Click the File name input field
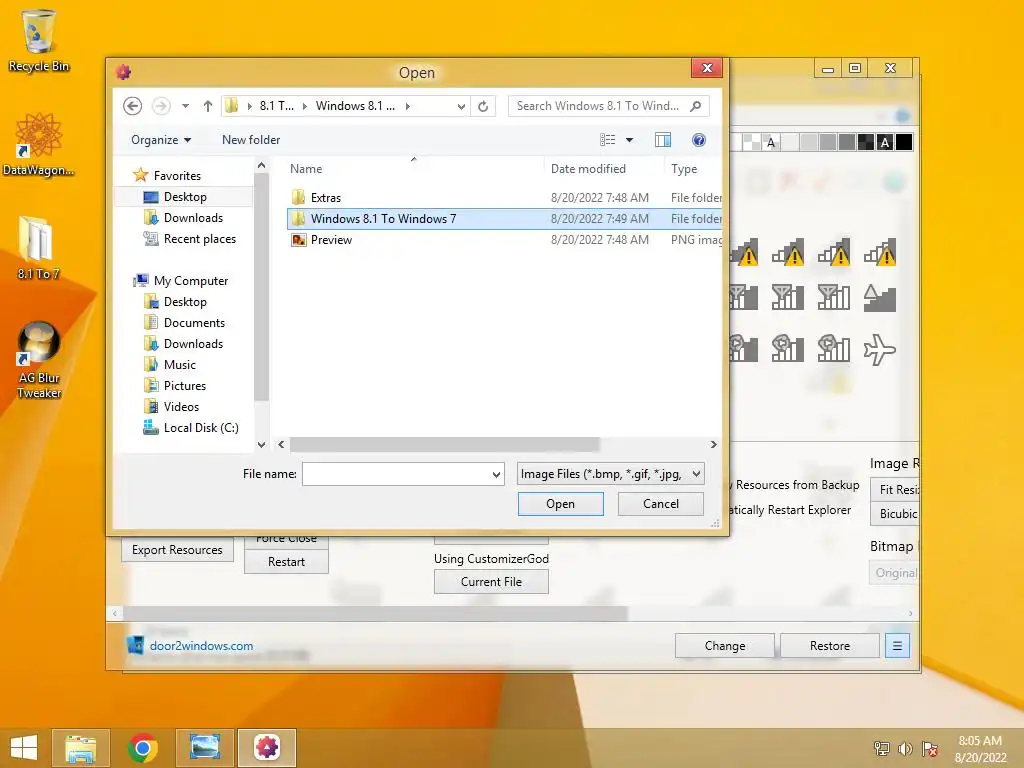This screenshot has height=768, width=1024. (x=402, y=474)
